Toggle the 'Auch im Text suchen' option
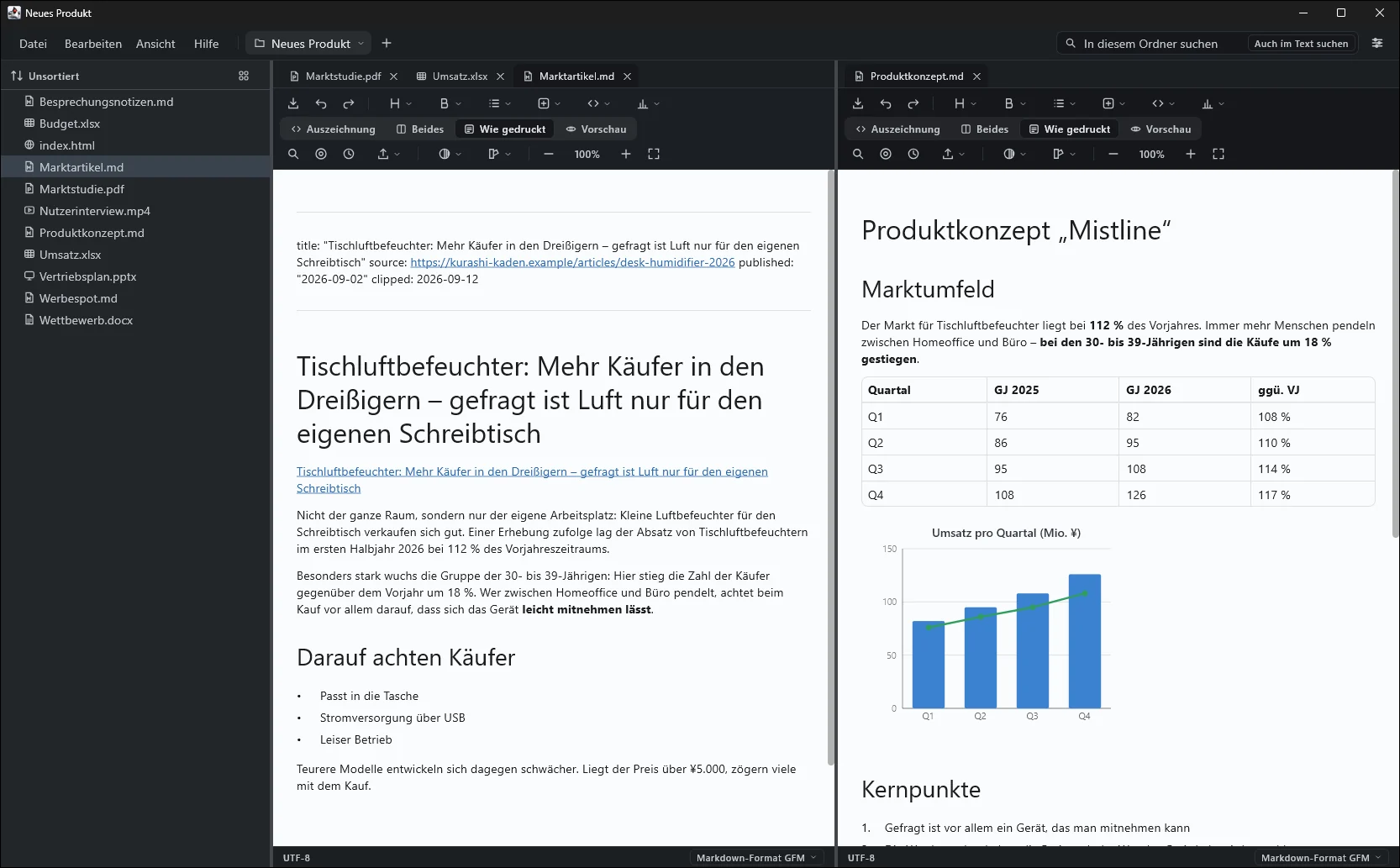The height and width of the screenshot is (868, 1400). pyautogui.click(x=1301, y=44)
